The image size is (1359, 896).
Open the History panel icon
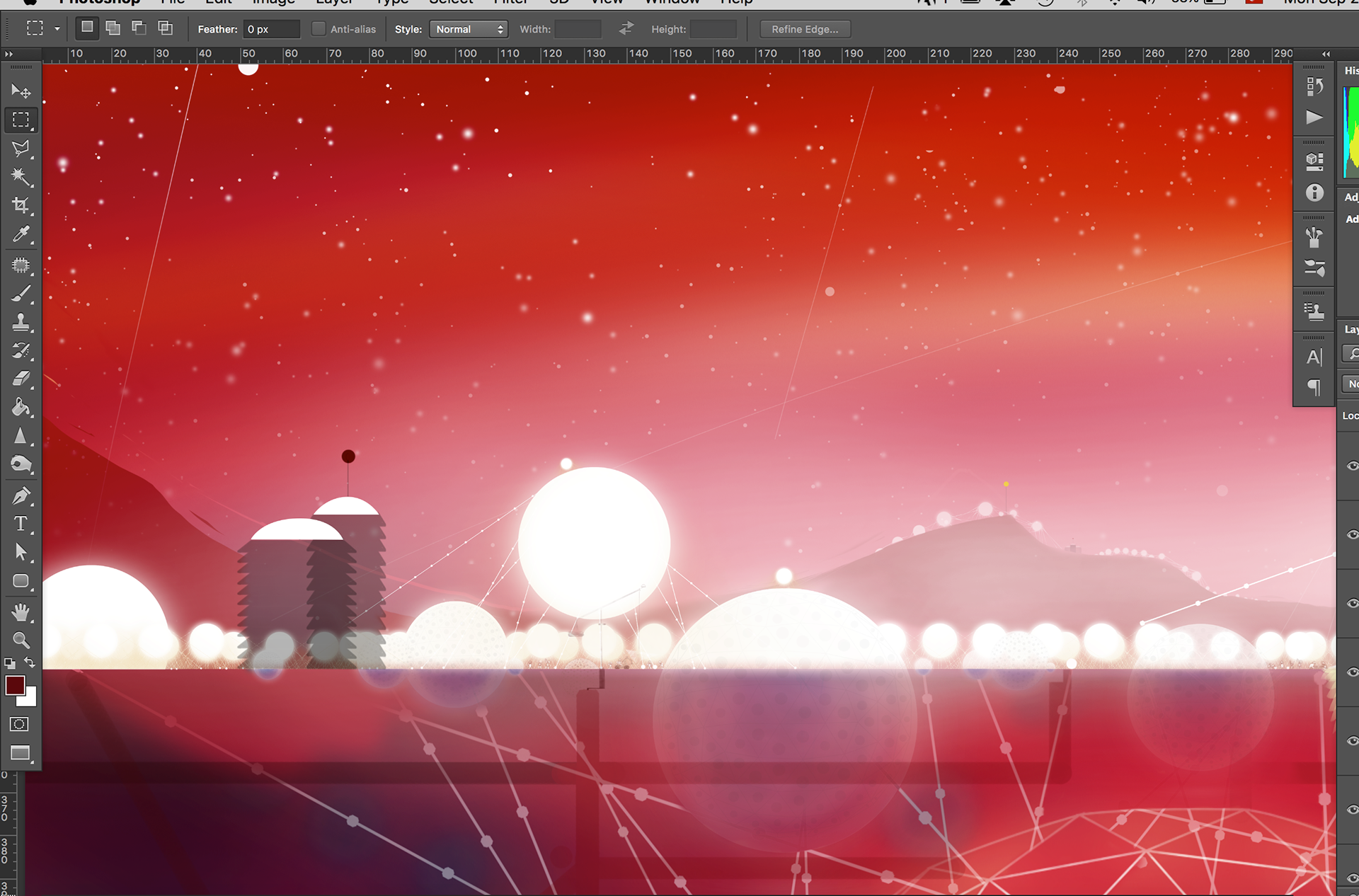click(1314, 86)
